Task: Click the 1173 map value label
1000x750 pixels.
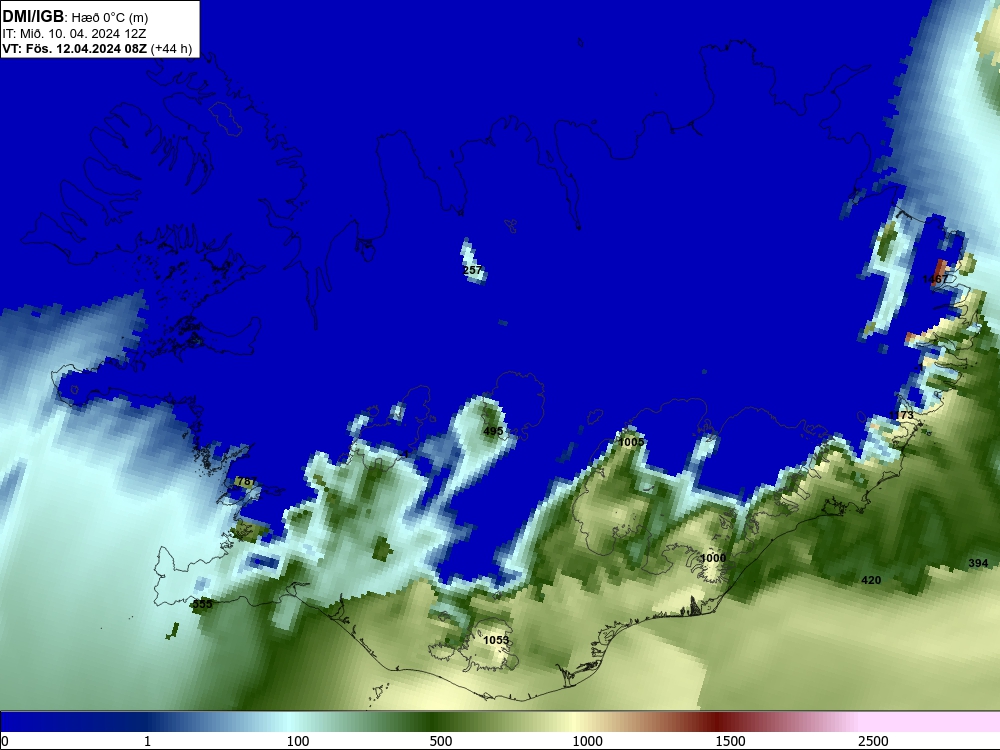Action: (x=901, y=416)
